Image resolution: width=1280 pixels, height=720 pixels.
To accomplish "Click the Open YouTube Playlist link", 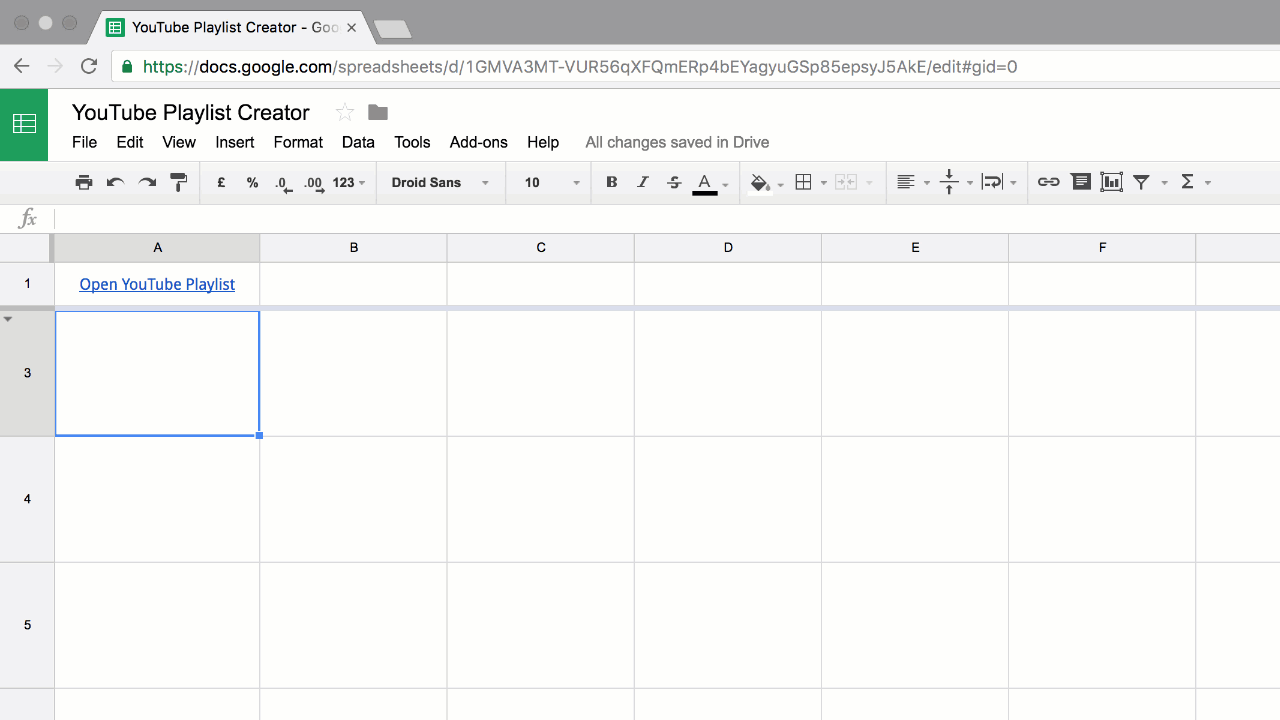I will (157, 284).
